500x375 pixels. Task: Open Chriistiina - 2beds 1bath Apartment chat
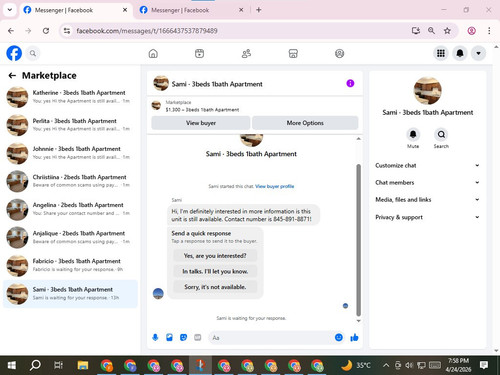point(70,181)
